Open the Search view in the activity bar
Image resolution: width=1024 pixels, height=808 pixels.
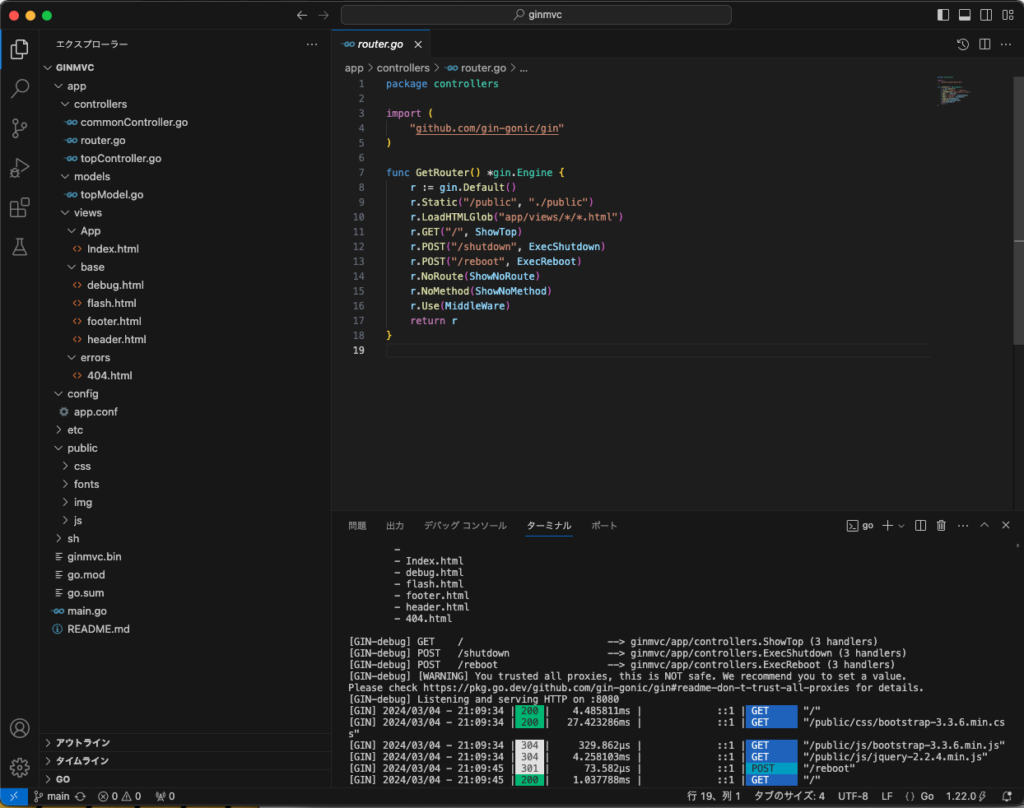click(x=19, y=87)
